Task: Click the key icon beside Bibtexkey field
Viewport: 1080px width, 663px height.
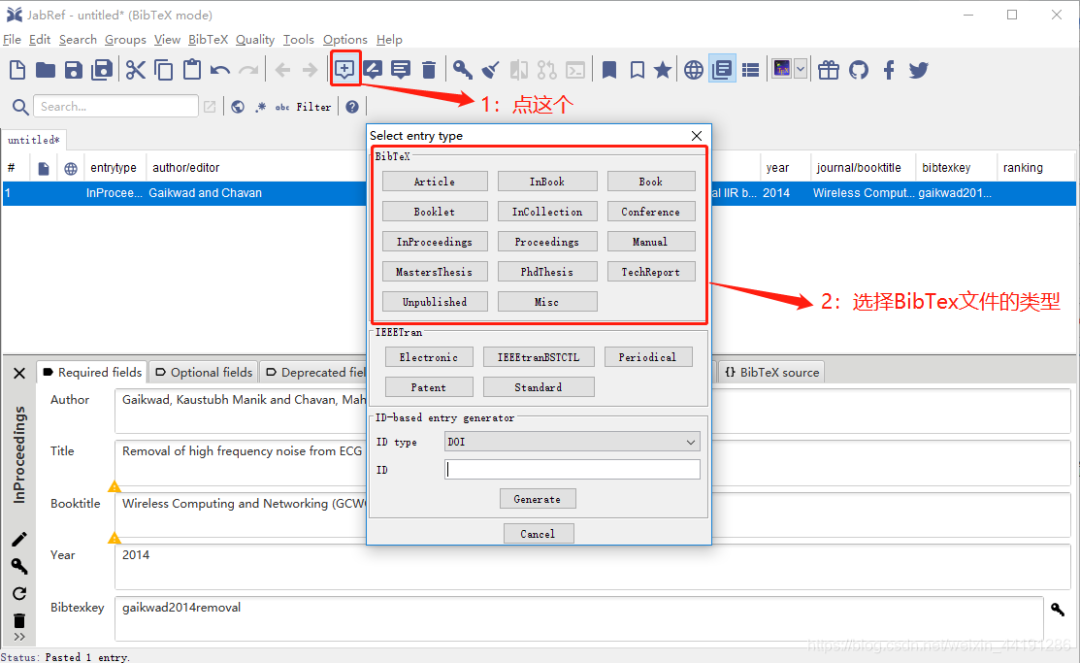Action: [1057, 609]
